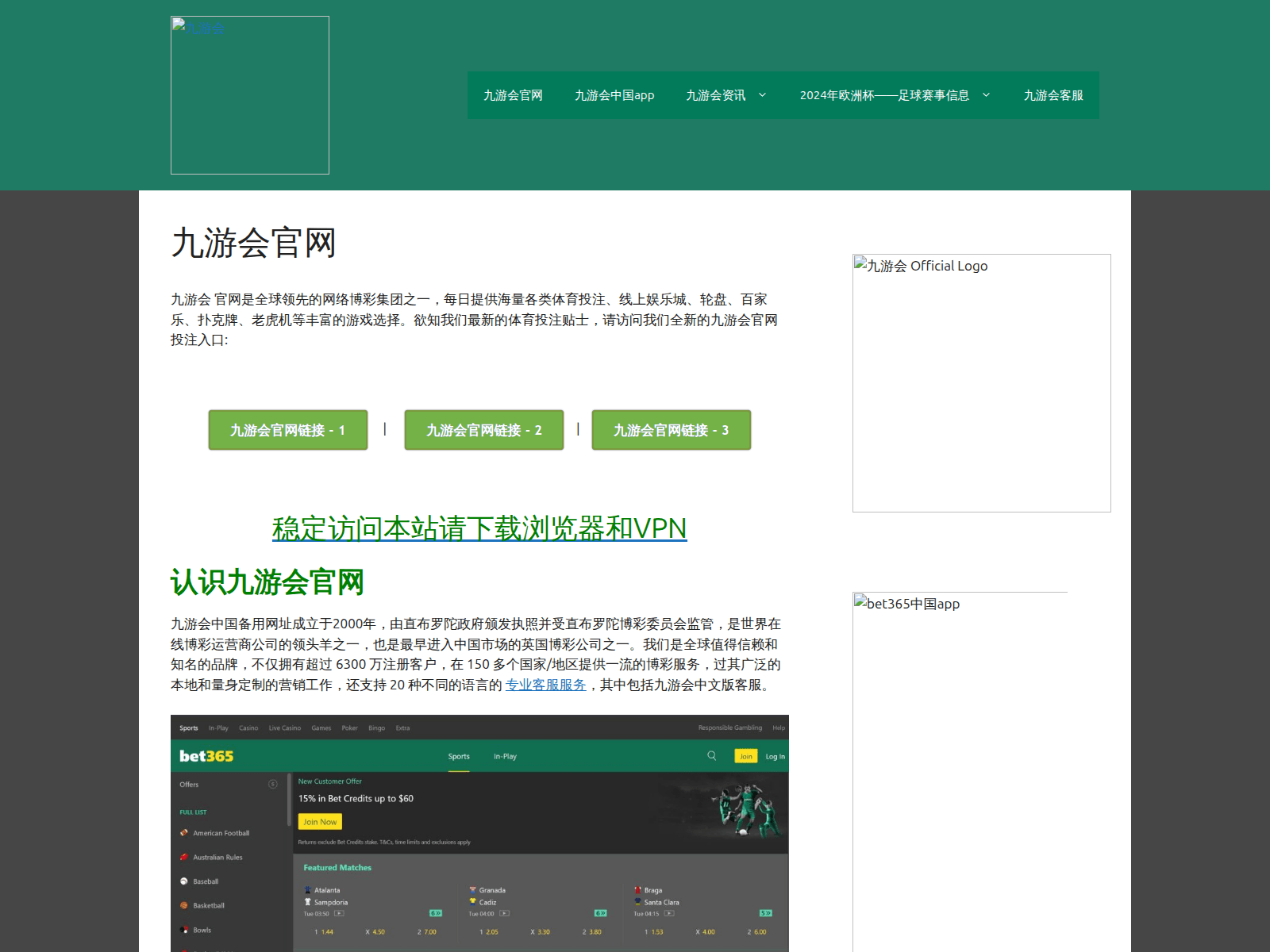The height and width of the screenshot is (952, 1270).
Task: Click the 九游会官网链接 - 2 button
Action: (x=484, y=430)
